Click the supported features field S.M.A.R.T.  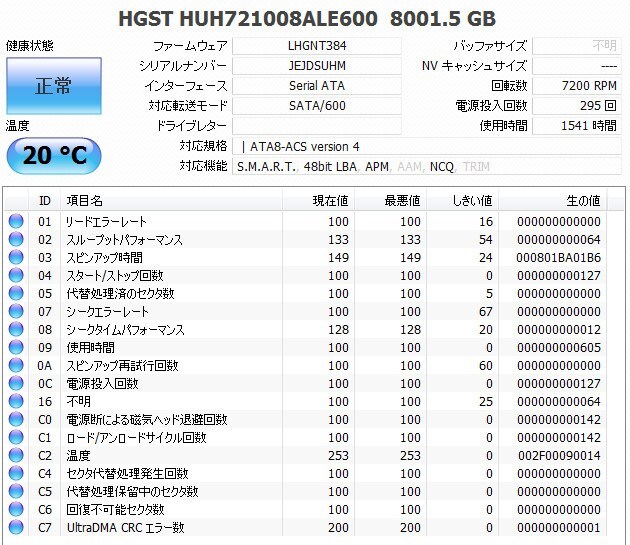(x=427, y=166)
